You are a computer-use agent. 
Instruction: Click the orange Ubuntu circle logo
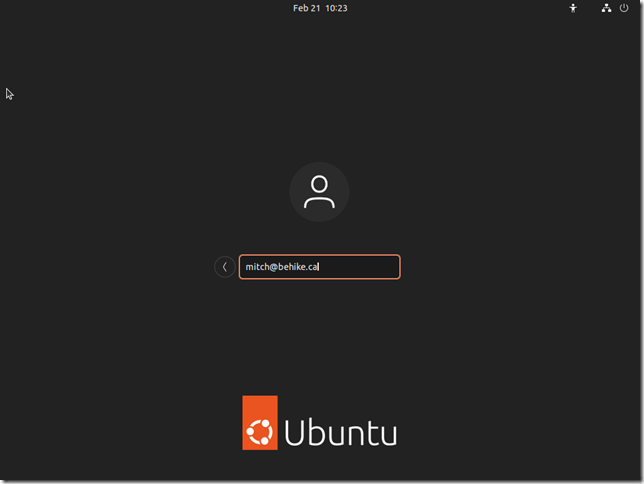[260, 422]
